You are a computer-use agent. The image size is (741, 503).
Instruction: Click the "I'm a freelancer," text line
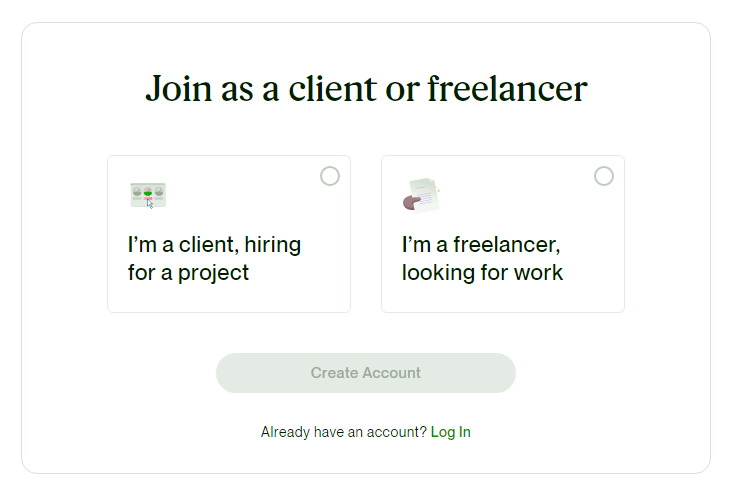pos(481,245)
